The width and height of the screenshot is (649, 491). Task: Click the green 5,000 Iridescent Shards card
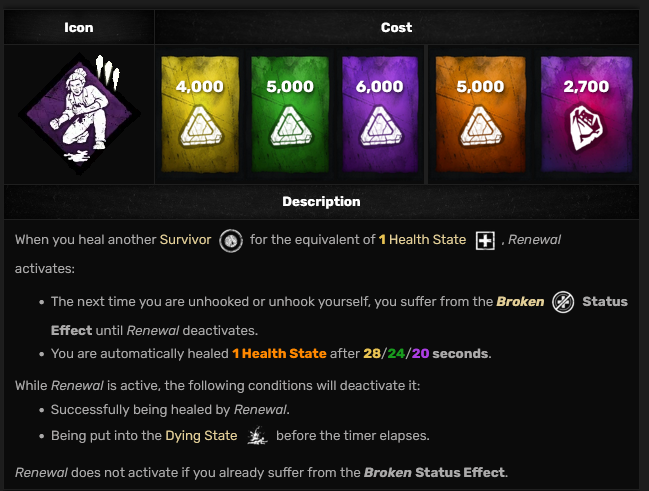click(x=290, y=114)
